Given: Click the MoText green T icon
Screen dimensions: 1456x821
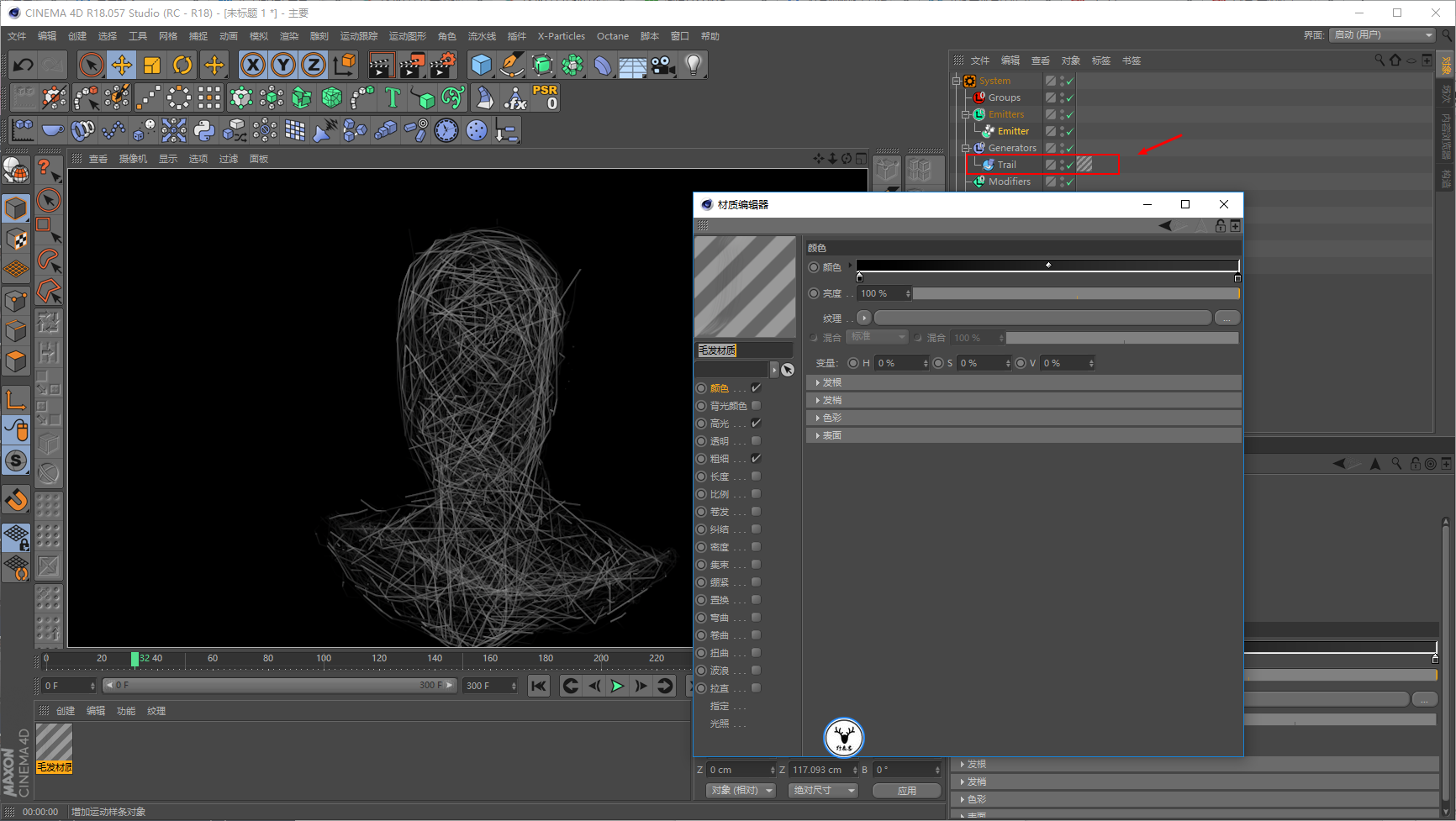Looking at the screenshot, I should pos(393,98).
